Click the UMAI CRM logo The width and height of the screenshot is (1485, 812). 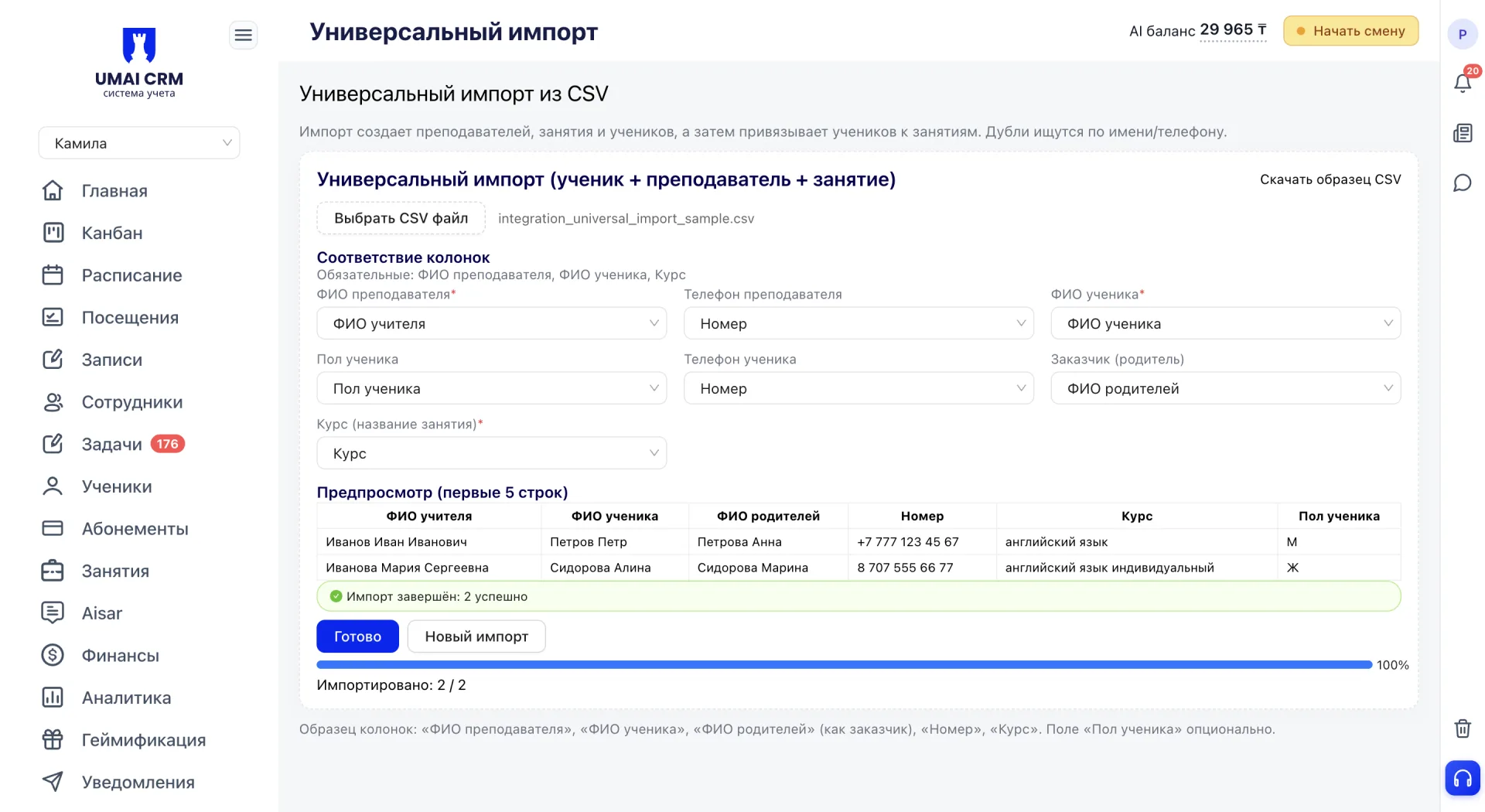pyautogui.click(x=139, y=62)
